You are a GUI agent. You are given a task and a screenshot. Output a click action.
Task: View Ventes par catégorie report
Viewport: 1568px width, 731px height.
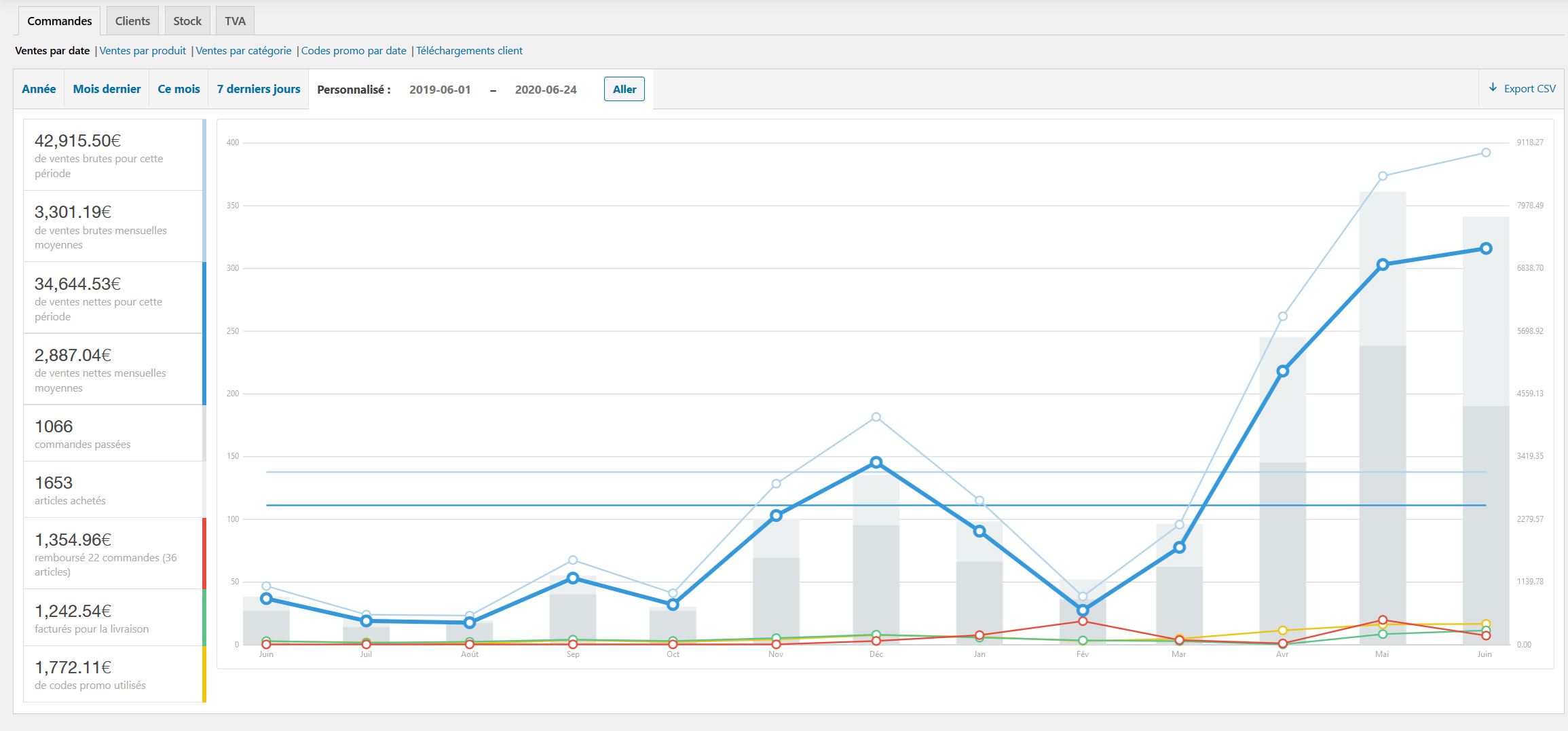click(x=244, y=51)
